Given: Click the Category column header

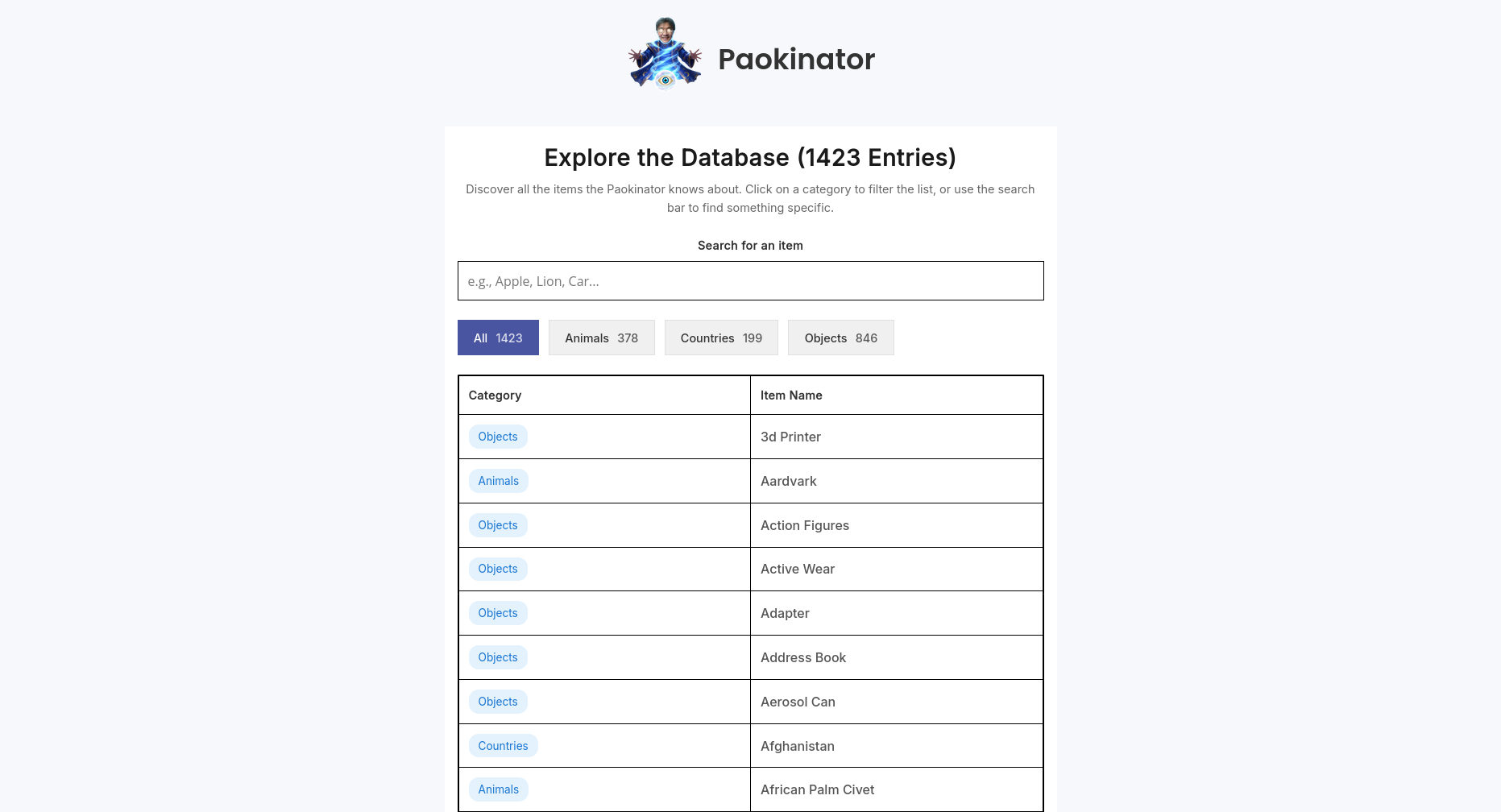Looking at the screenshot, I should [495, 395].
